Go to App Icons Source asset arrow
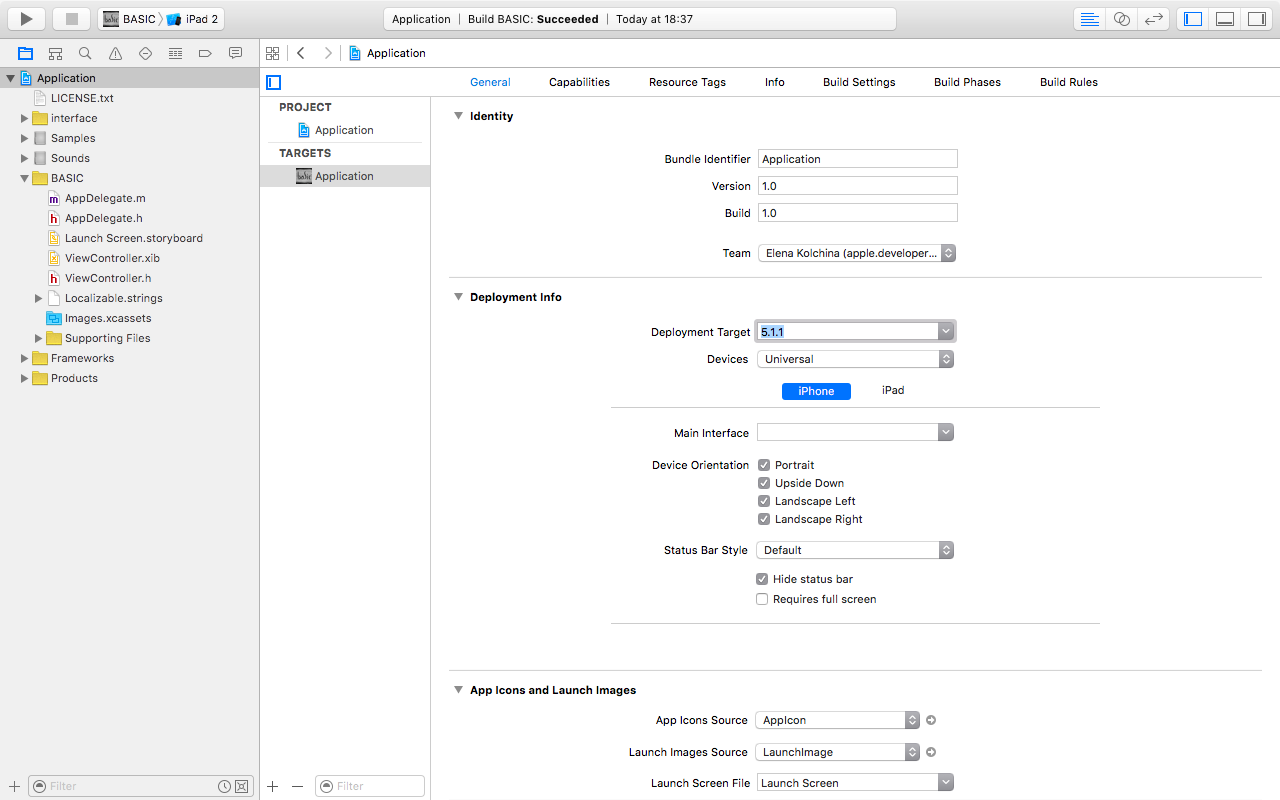 [x=931, y=720]
